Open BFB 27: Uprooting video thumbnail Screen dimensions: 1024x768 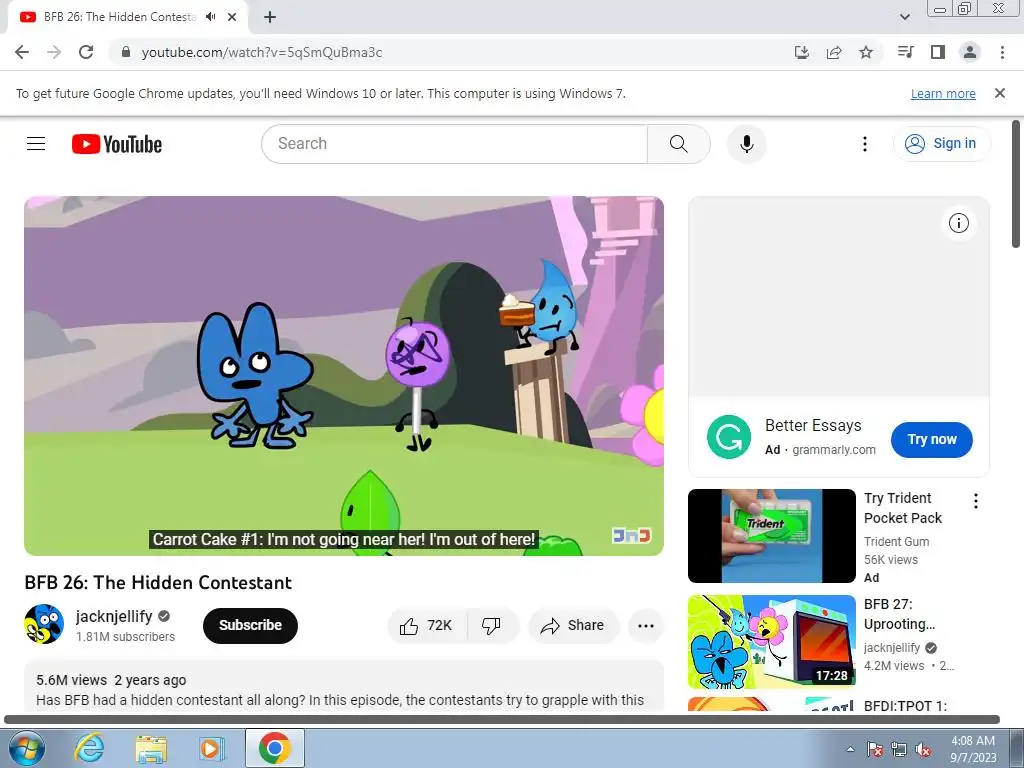coord(771,641)
